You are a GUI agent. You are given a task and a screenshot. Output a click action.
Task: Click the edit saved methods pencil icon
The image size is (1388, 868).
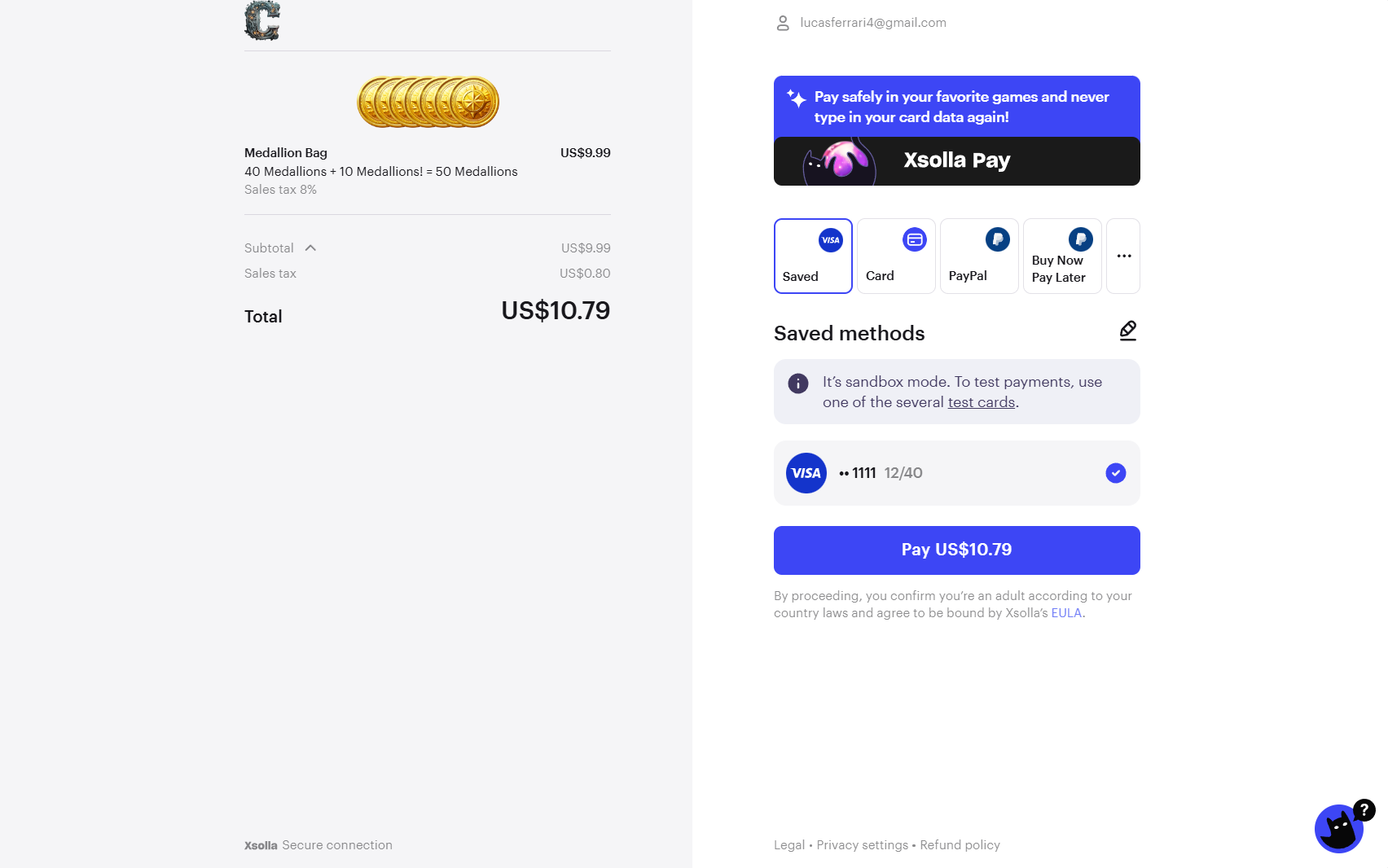point(1128,331)
